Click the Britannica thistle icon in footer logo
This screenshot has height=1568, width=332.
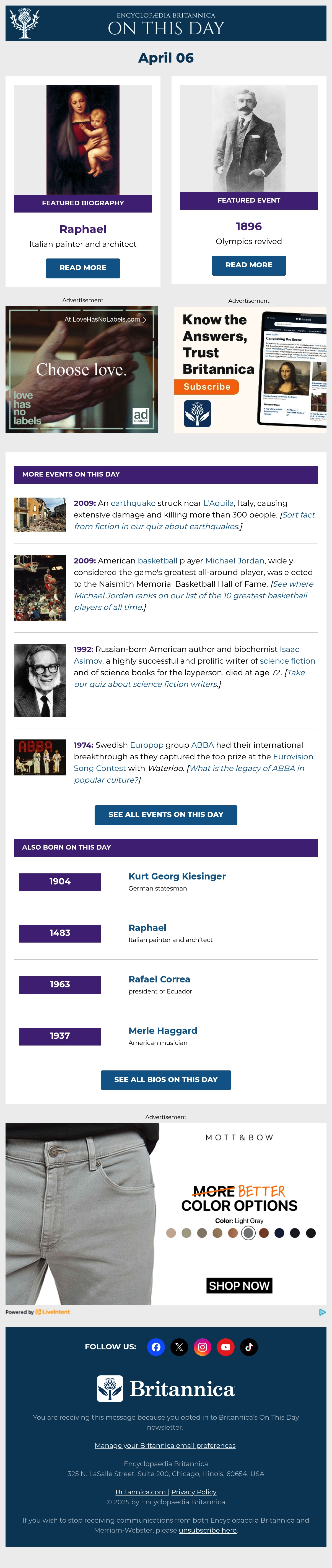point(110,1389)
